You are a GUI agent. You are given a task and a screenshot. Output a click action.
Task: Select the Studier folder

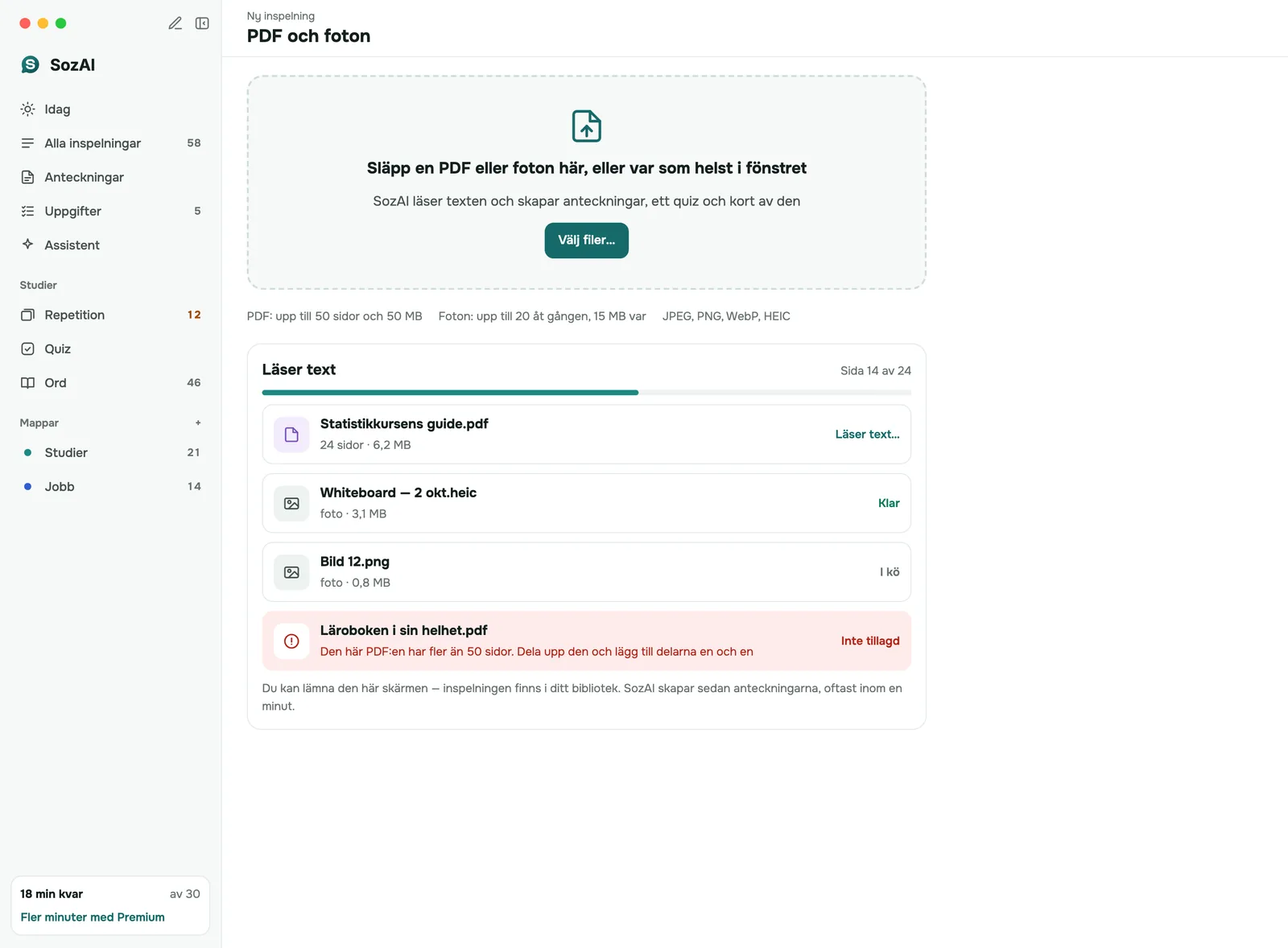click(x=110, y=452)
